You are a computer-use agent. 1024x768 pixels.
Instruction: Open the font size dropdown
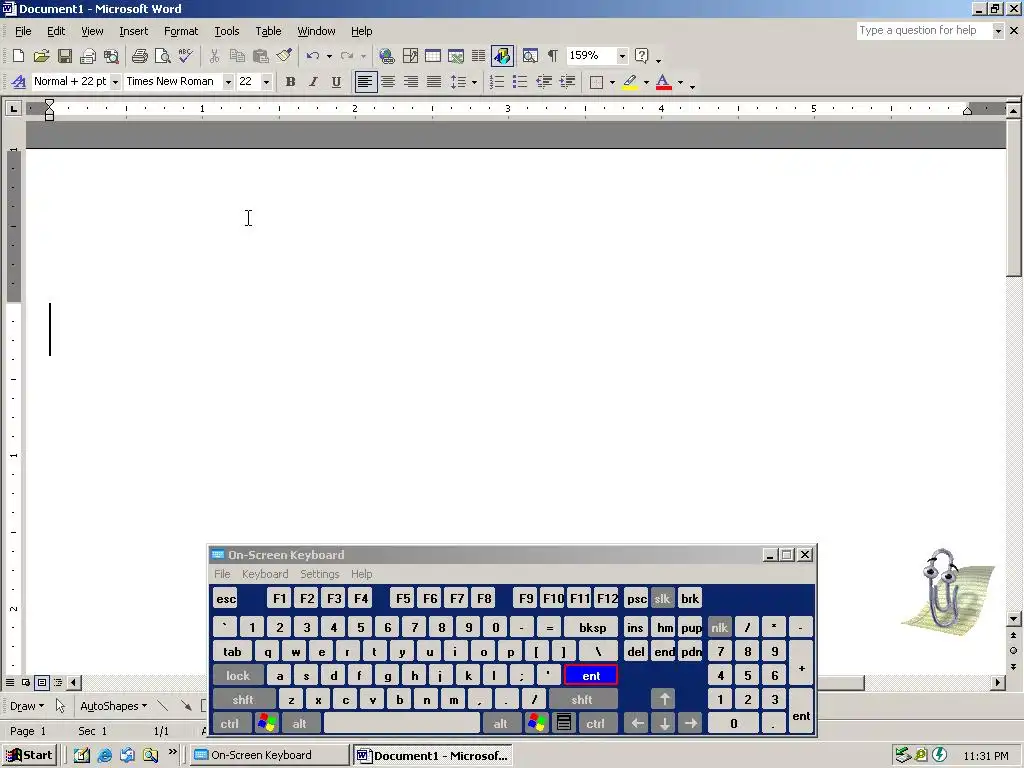click(266, 82)
